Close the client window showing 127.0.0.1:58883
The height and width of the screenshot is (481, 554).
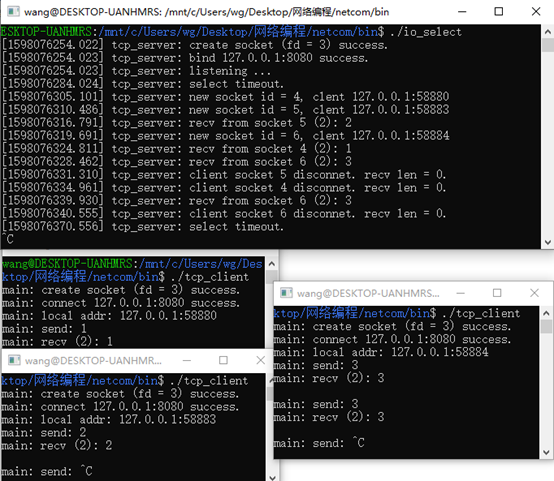click(x=260, y=360)
